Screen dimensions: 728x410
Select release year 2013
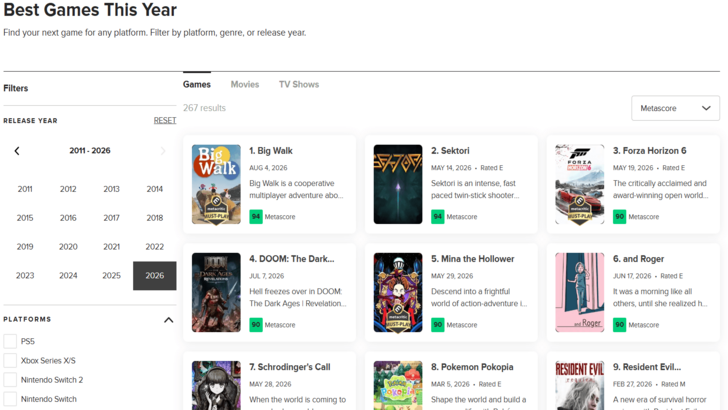click(x=111, y=189)
